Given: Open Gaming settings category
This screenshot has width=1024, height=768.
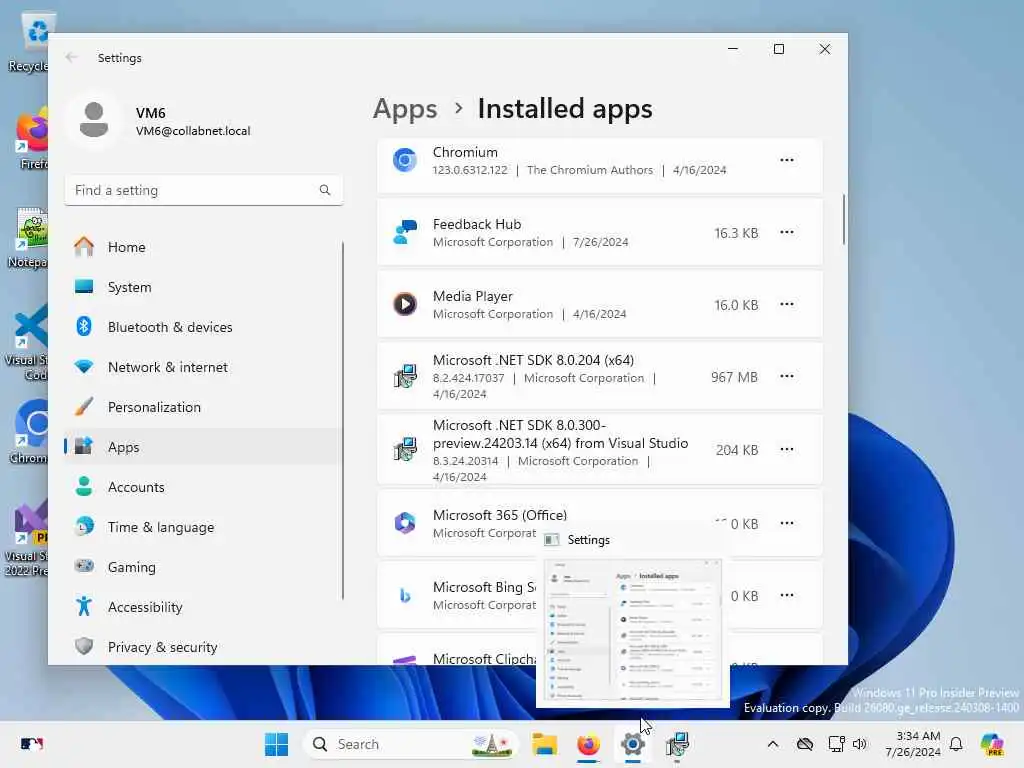Looking at the screenshot, I should click(202, 567).
